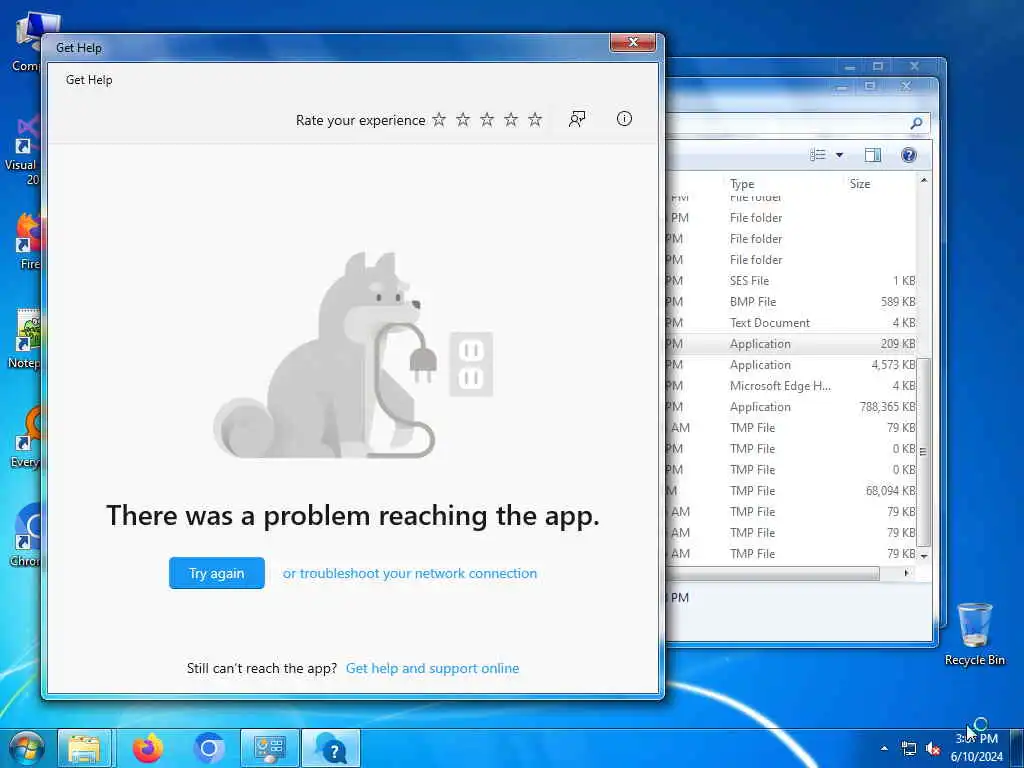The width and height of the screenshot is (1024, 768).
Task: Select the Notepad++ desktop shortcut
Action: click(26, 340)
